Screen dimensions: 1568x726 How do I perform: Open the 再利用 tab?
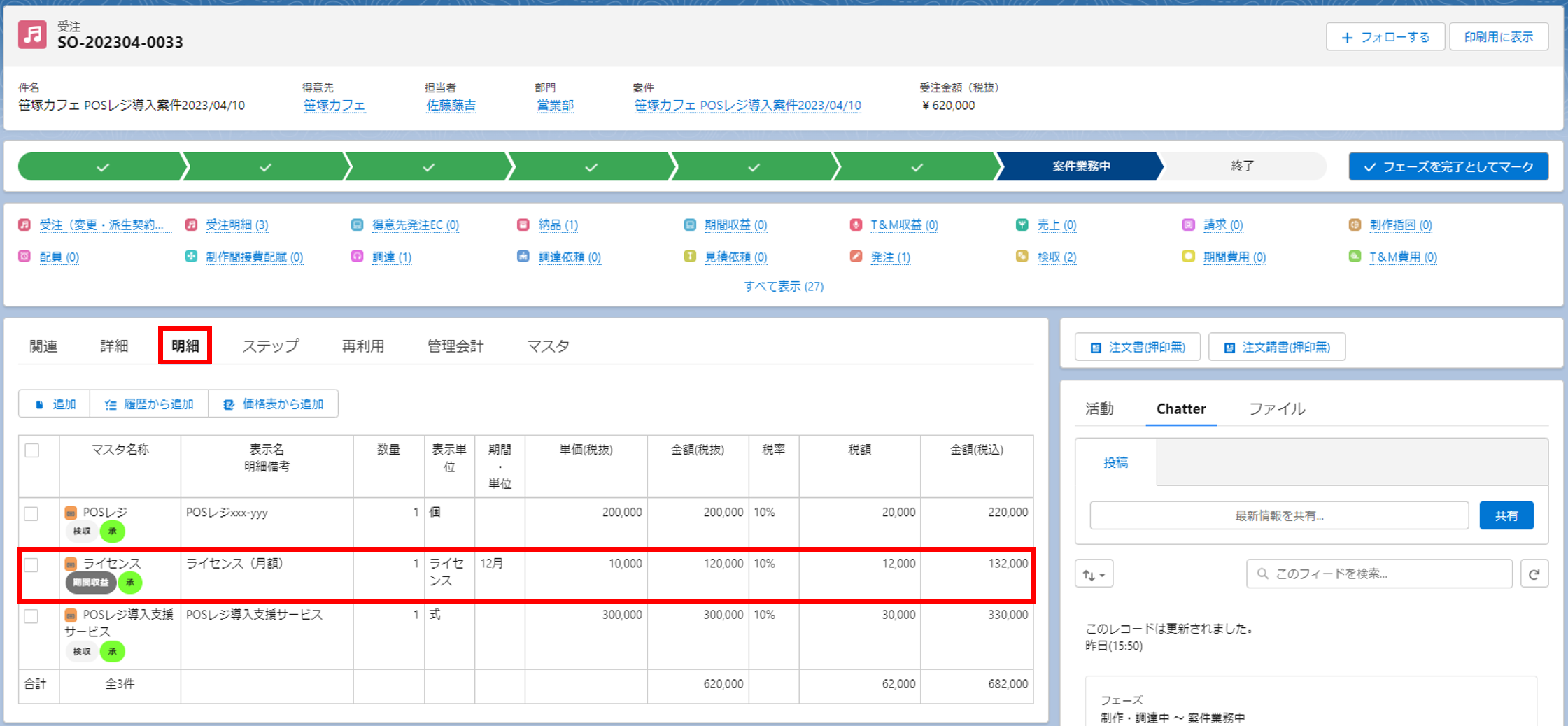[363, 346]
